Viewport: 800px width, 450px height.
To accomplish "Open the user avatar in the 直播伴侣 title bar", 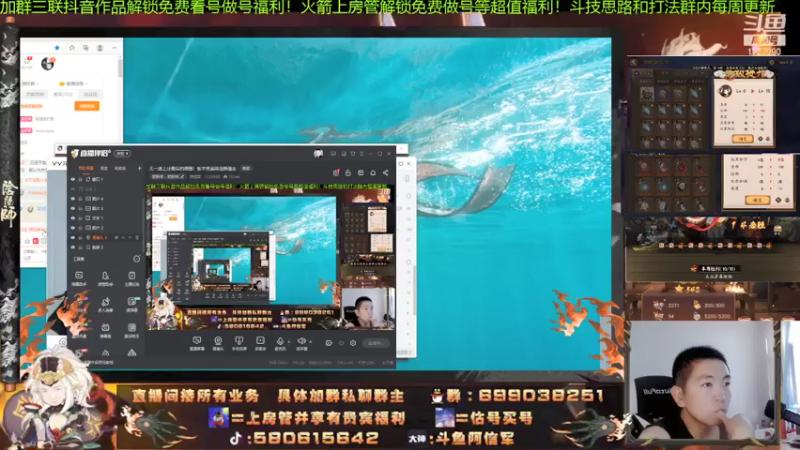I will click(x=318, y=154).
